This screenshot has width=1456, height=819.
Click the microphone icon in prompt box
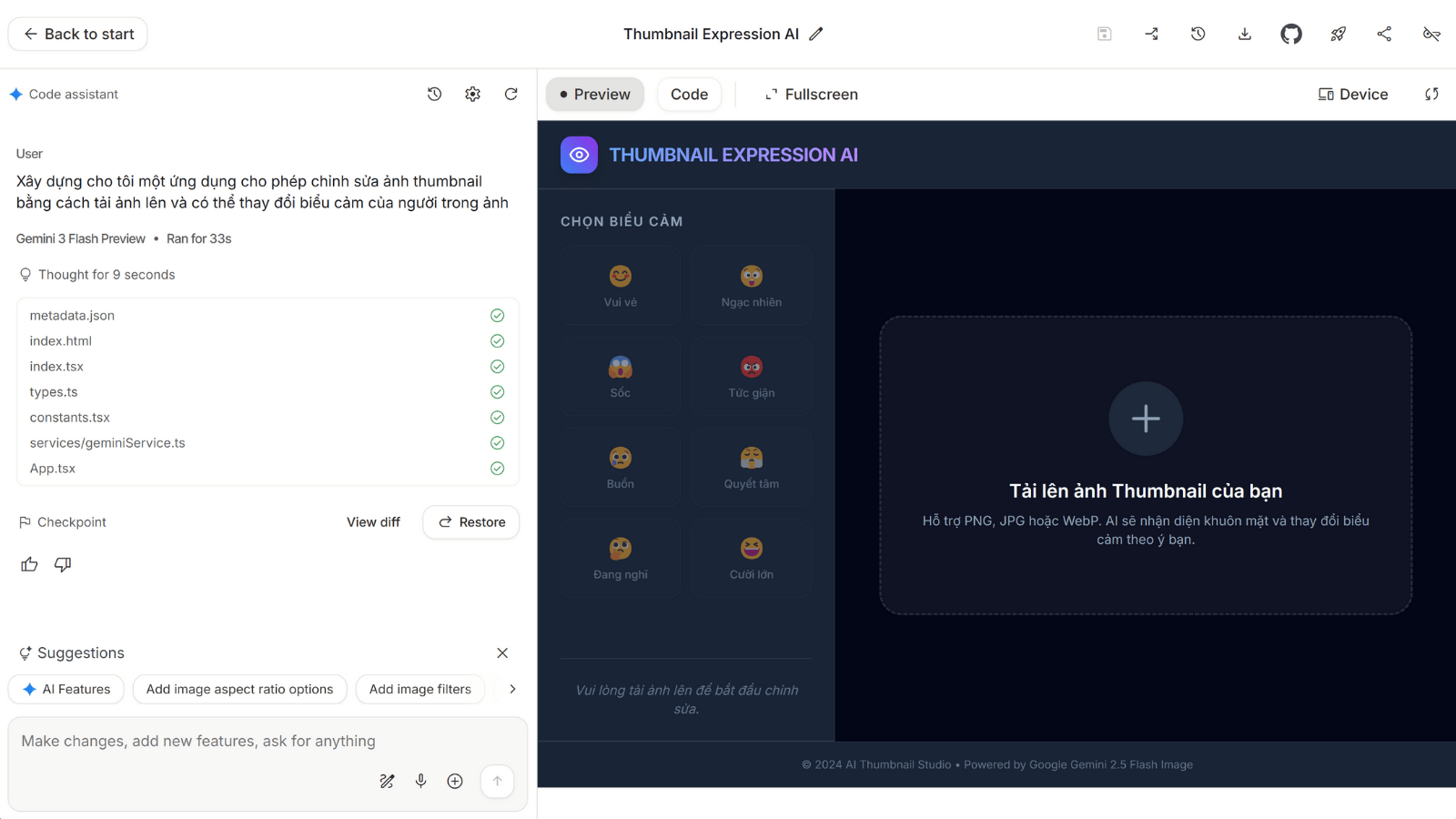pyautogui.click(x=420, y=781)
